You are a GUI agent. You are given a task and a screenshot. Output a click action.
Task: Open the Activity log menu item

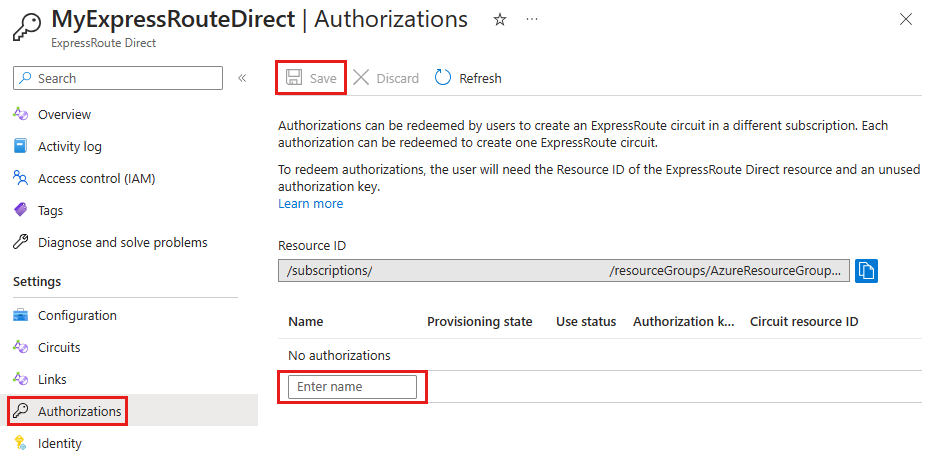click(x=69, y=146)
